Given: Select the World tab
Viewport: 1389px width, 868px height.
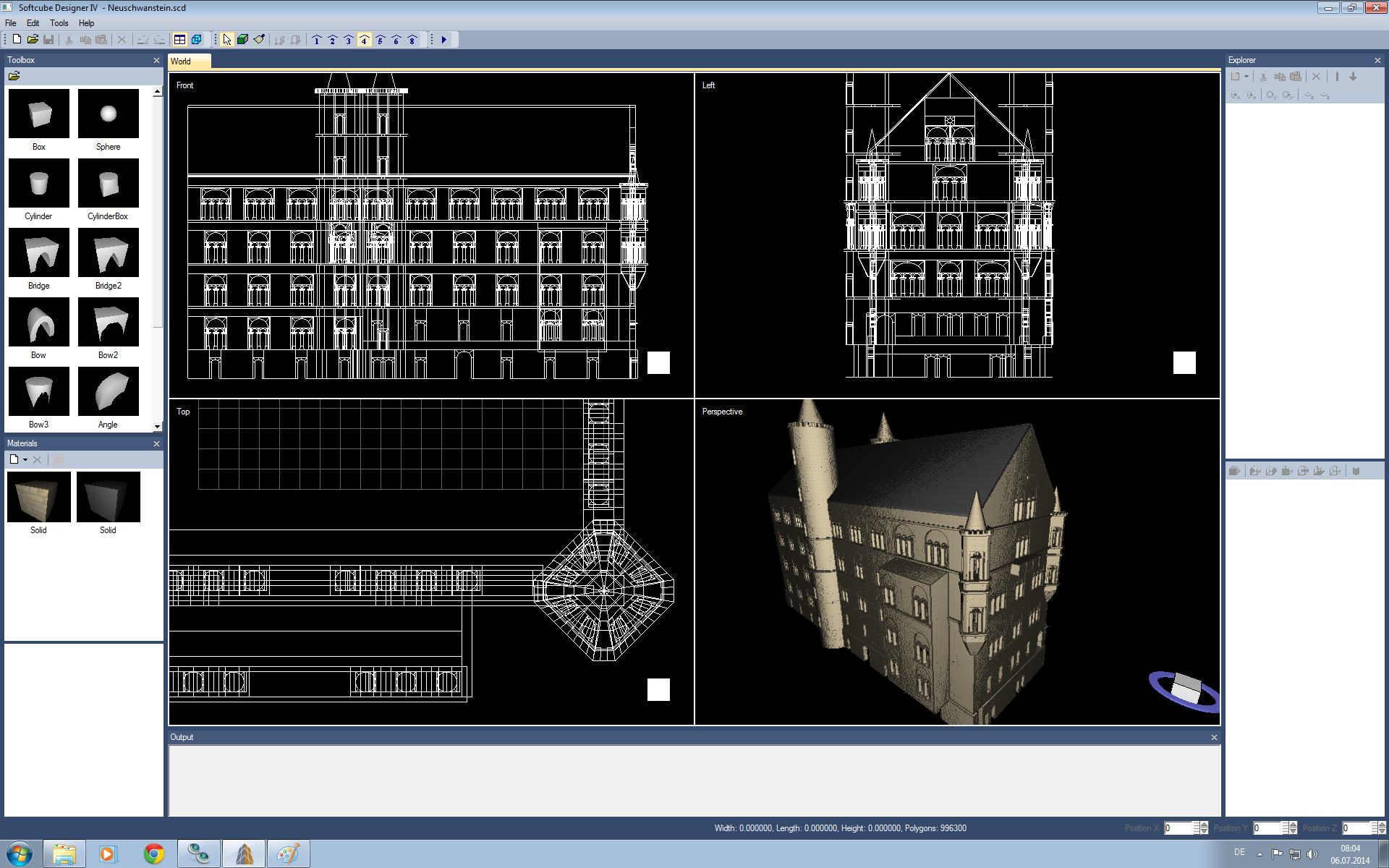Looking at the screenshot, I should (182, 61).
